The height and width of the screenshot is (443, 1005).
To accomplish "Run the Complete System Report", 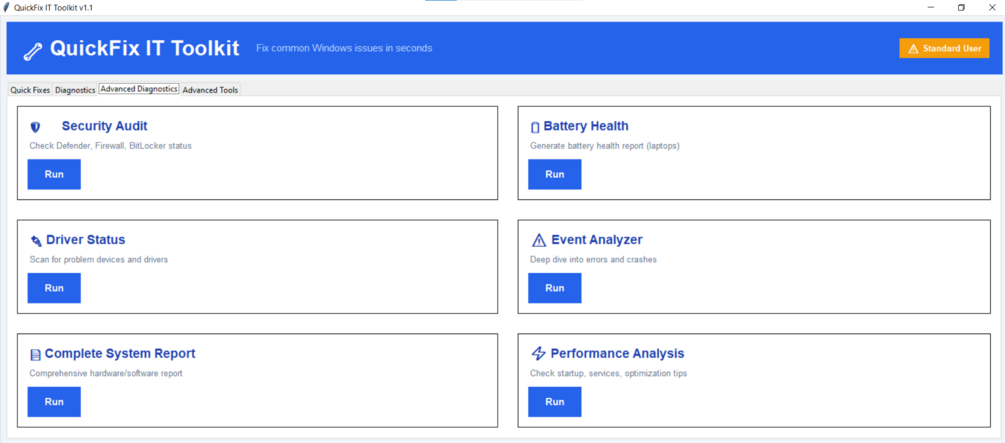I will point(54,402).
